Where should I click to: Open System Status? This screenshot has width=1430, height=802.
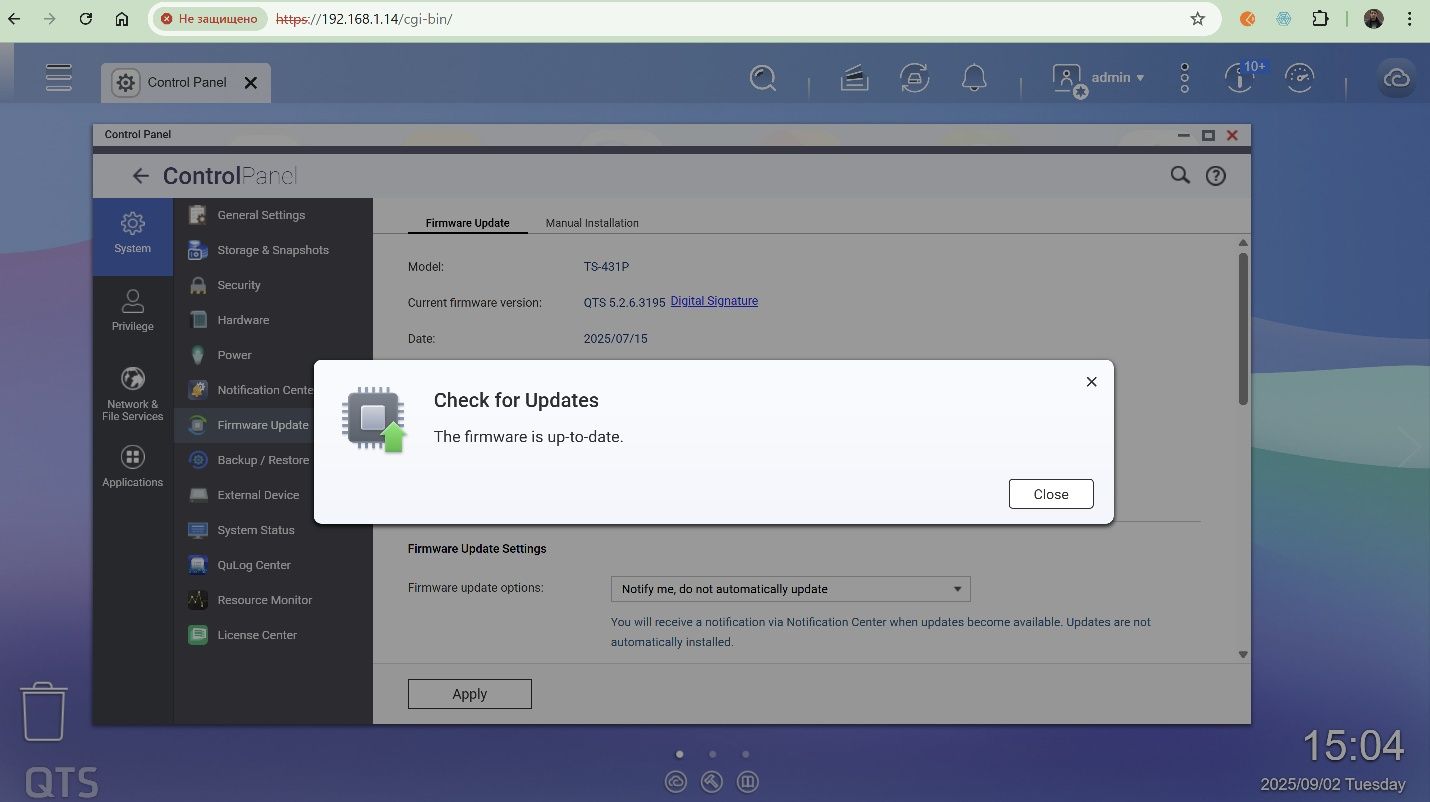(x=273, y=530)
